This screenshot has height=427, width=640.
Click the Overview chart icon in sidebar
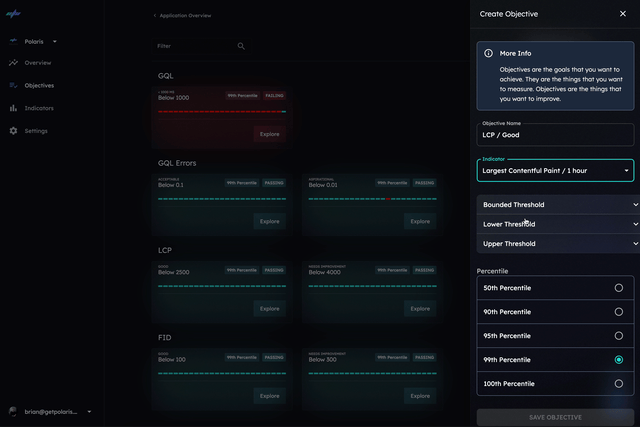coord(14,63)
